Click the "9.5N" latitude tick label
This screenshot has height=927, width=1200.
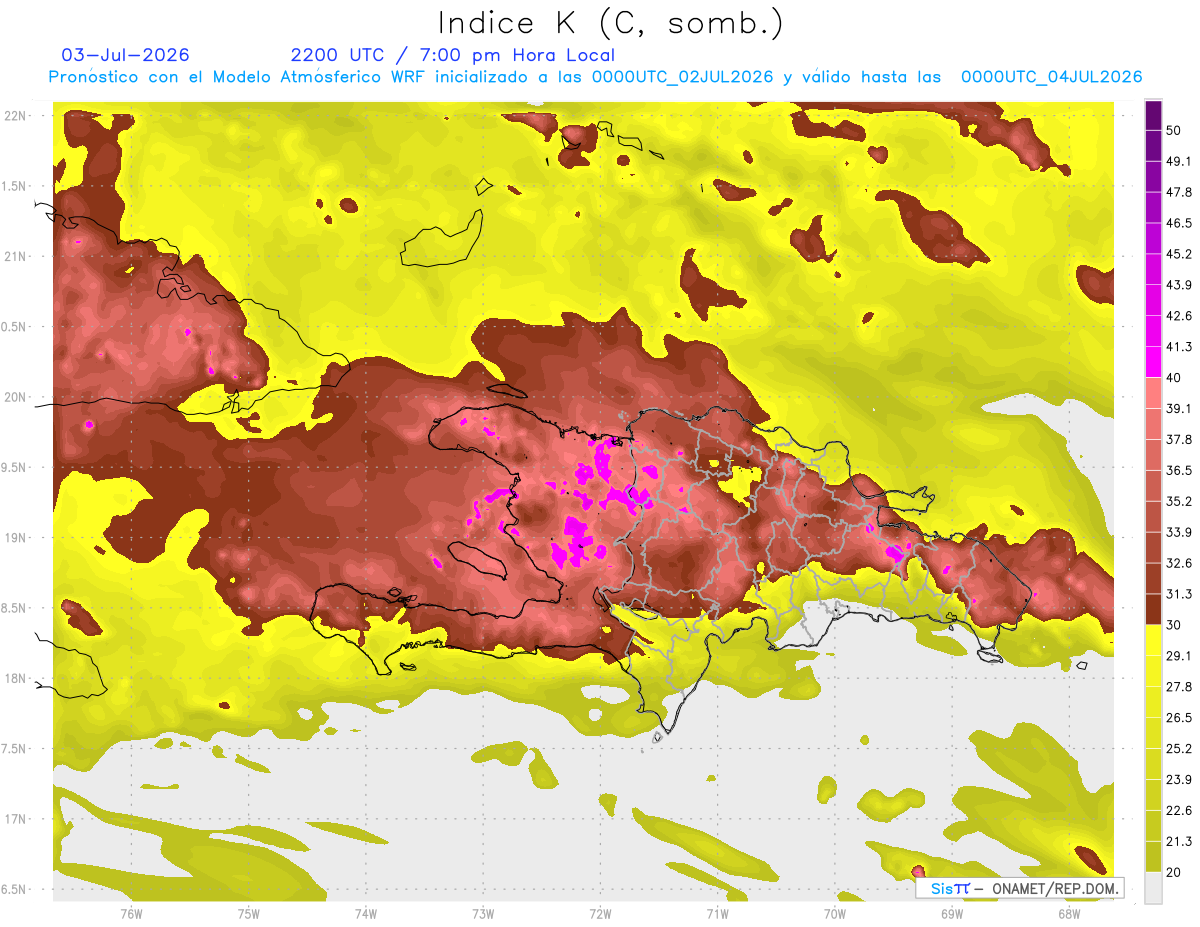click(15, 467)
